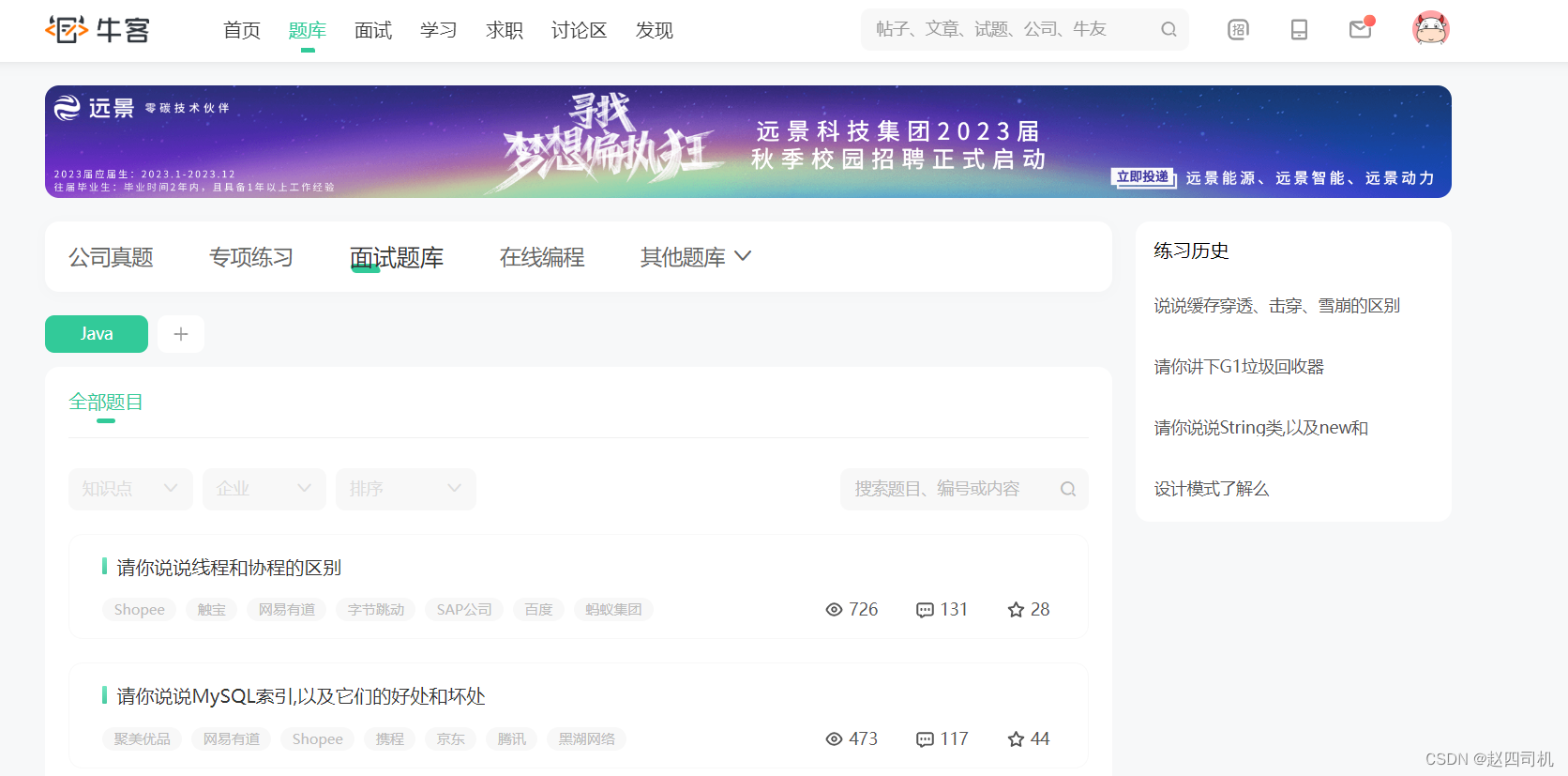The width and height of the screenshot is (1568, 776).
Task: Go to 首页 in top navigation
Action: coord(242,30)
